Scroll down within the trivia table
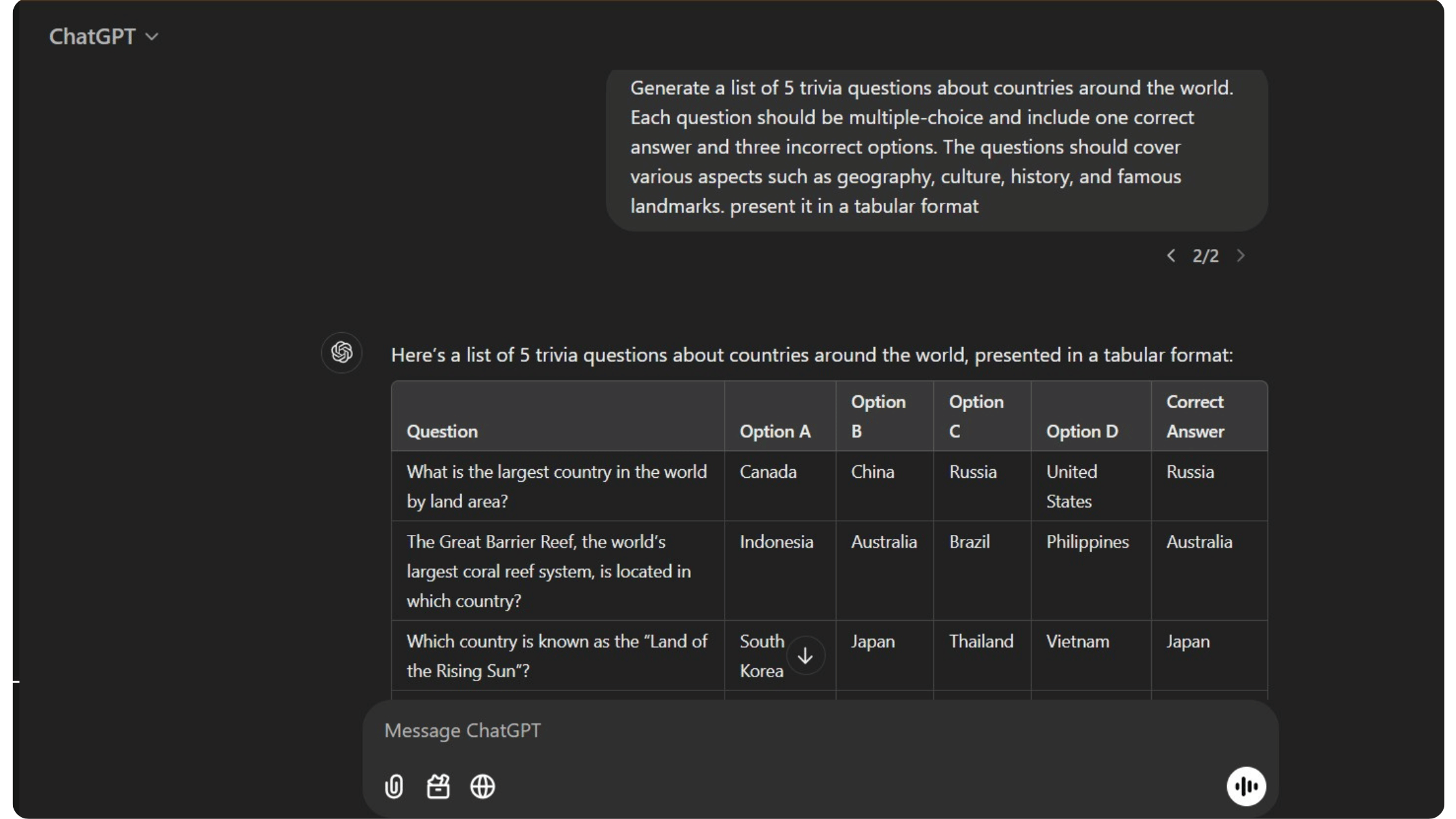 pos(805,655)
